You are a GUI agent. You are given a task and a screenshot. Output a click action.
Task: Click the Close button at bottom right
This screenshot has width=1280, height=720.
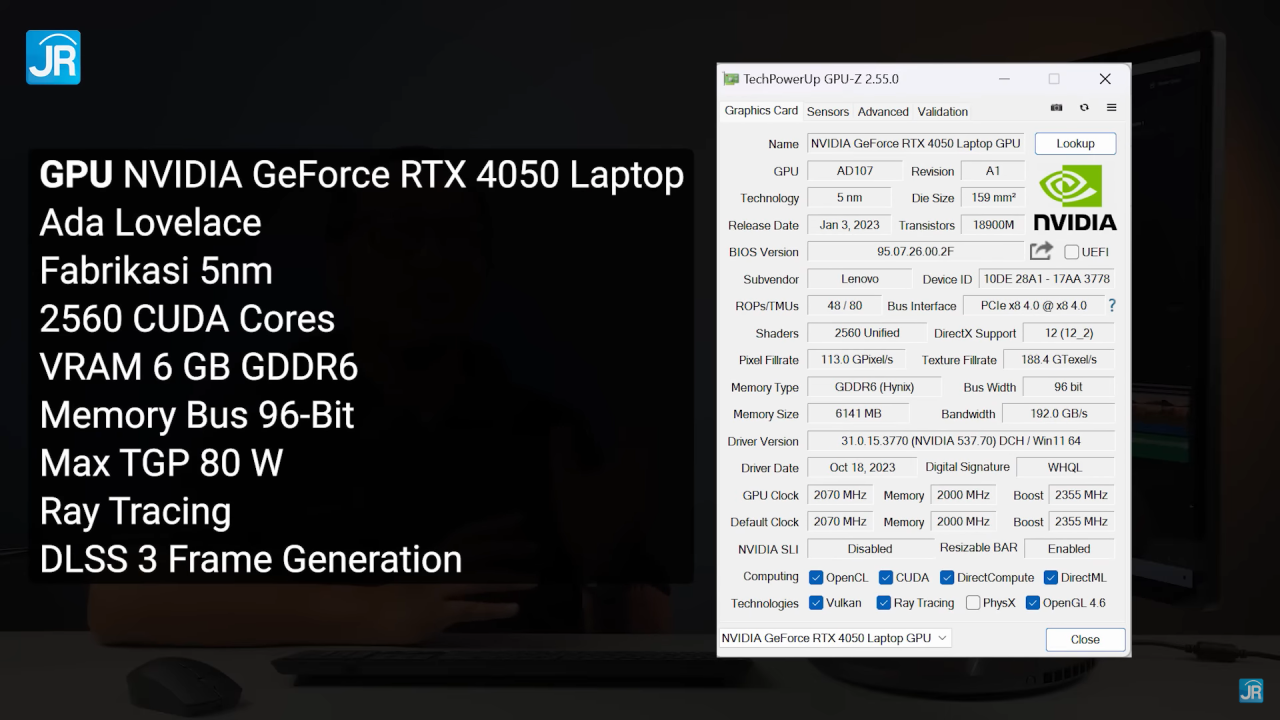[1085, 639]
